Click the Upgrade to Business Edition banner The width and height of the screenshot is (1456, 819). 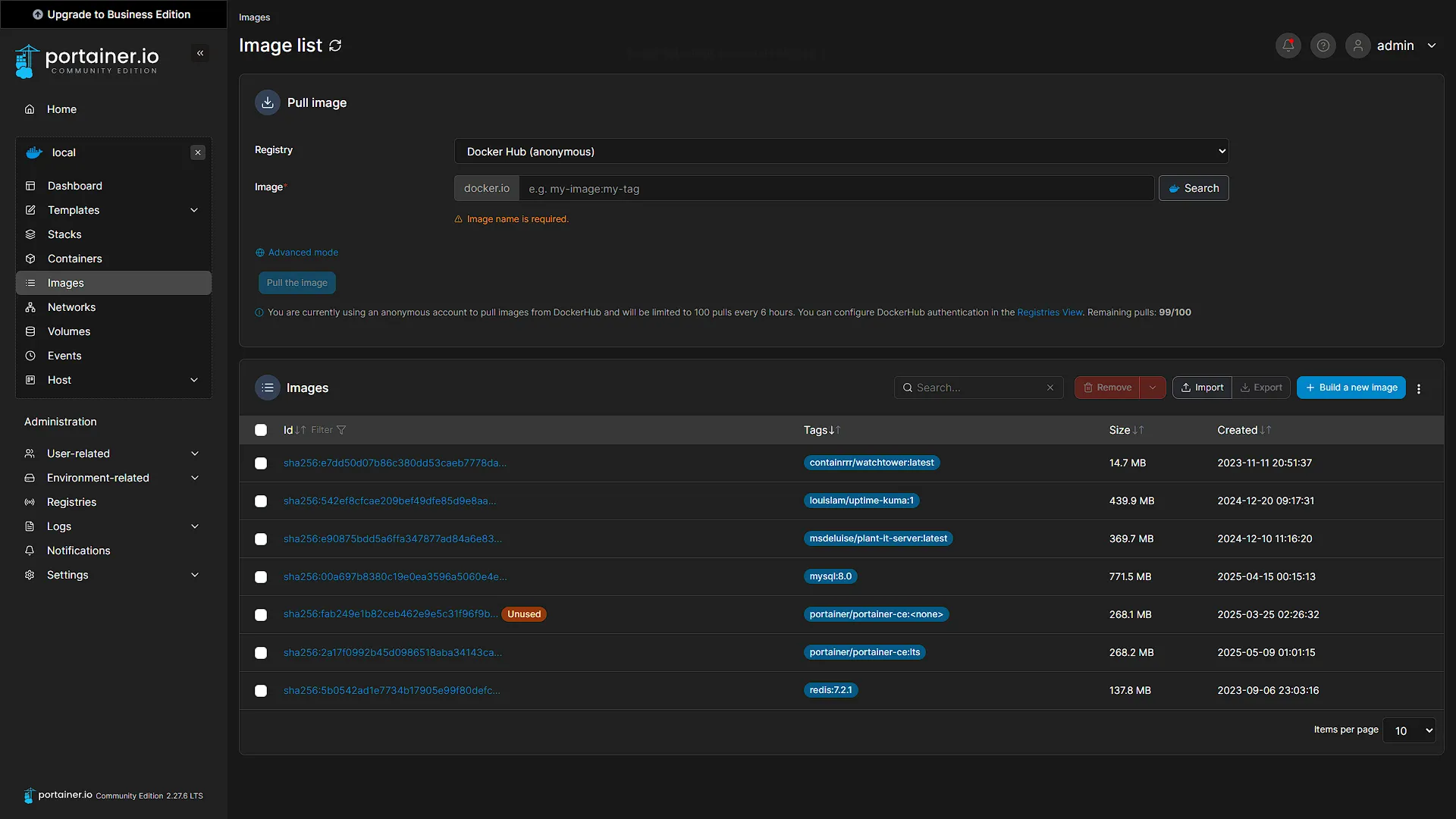tap(113, 14)
